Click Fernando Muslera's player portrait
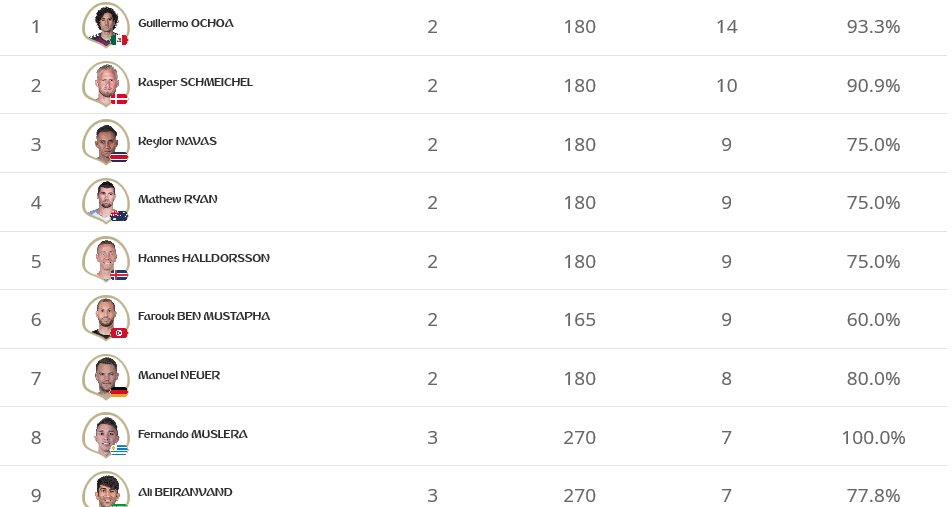 click(105, 435)
